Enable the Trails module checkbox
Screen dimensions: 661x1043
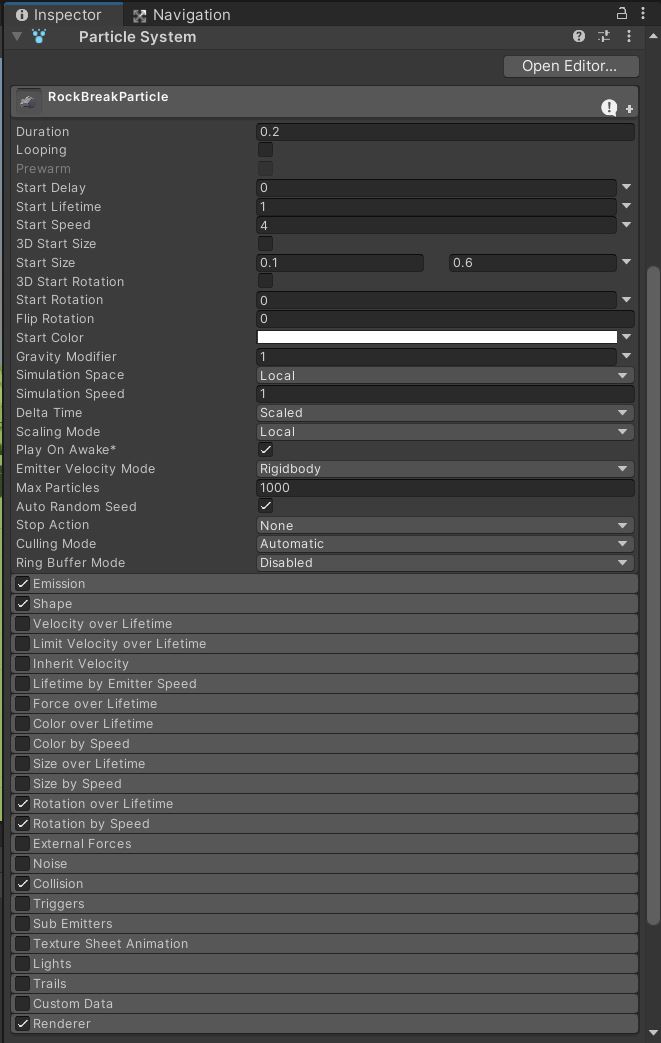(x=23, y=983)
